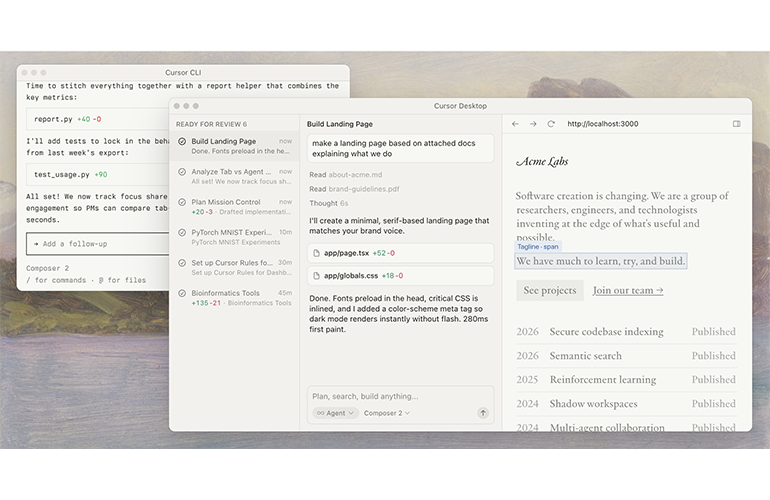Click the localhost:3000 address bar
The image size is (770, 500).
click(x=602, y=124)
